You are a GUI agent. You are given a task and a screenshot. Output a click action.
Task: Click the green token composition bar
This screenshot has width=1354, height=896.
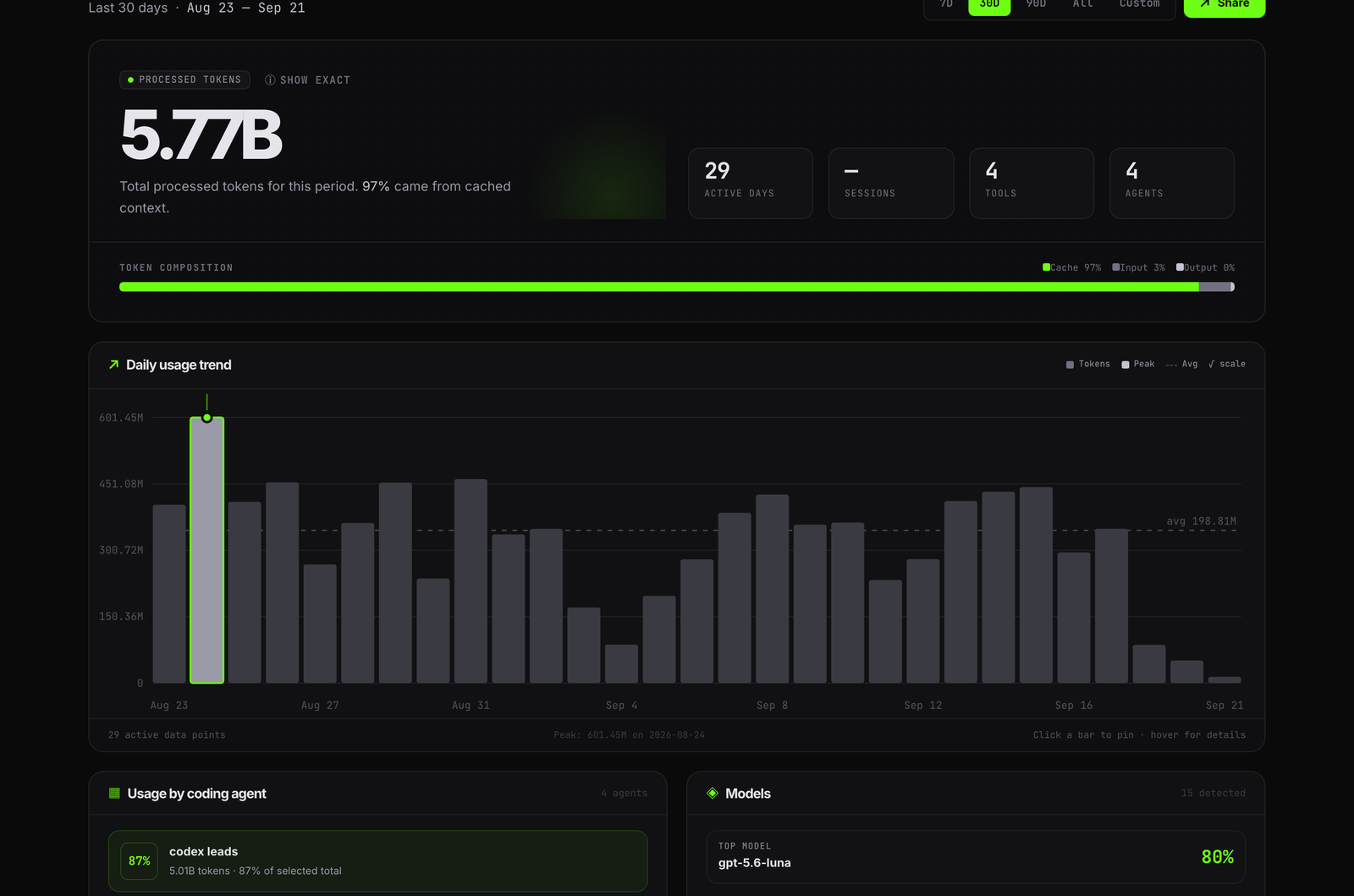pos(659,287)
